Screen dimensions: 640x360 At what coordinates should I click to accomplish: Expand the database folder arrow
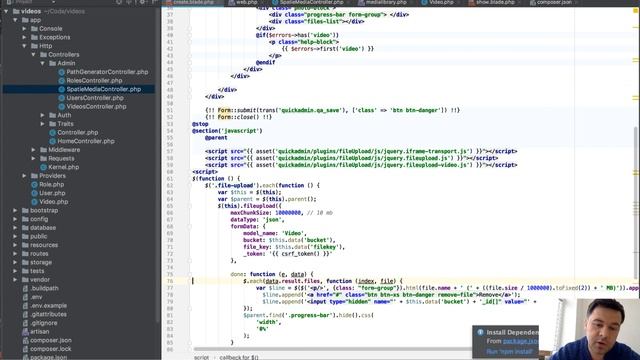pyautogui.click(x=16, y=228)
